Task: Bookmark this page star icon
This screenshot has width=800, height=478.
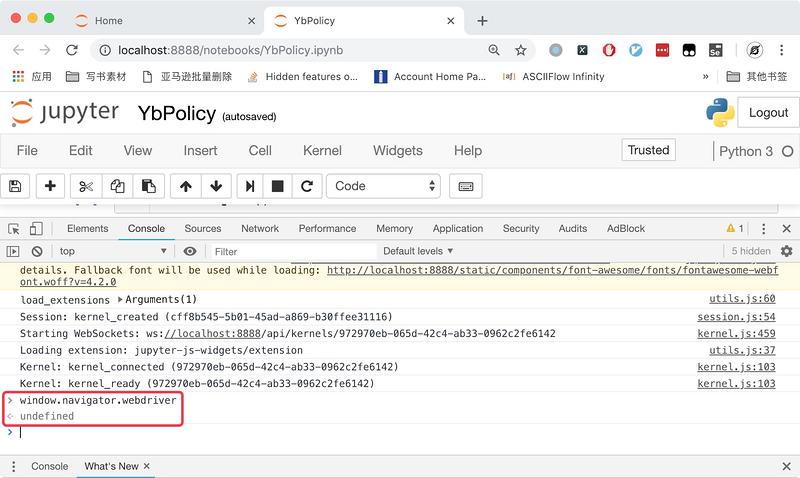Action: tap(520, 50)
